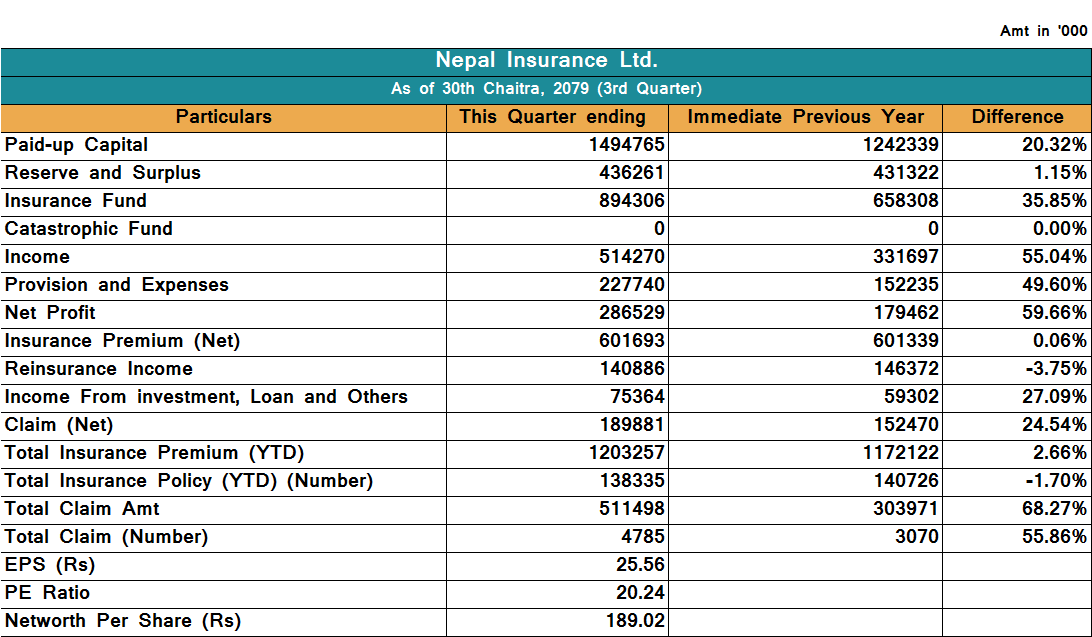Click the EPS (Rs) value 25.56
The height and width of the screenshot is (637, 1092).
click(x=640, y=565)
